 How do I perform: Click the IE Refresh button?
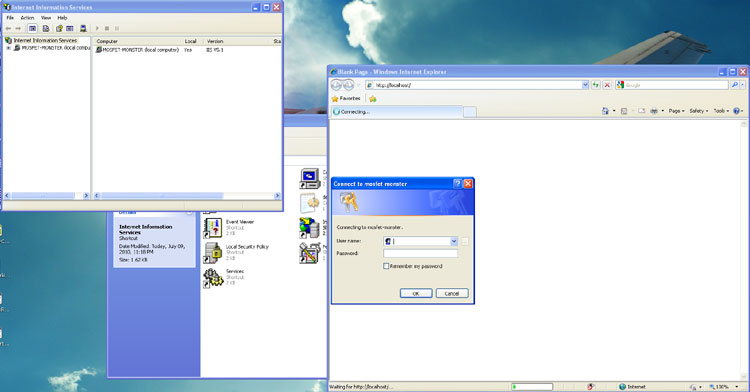(596, 85)
